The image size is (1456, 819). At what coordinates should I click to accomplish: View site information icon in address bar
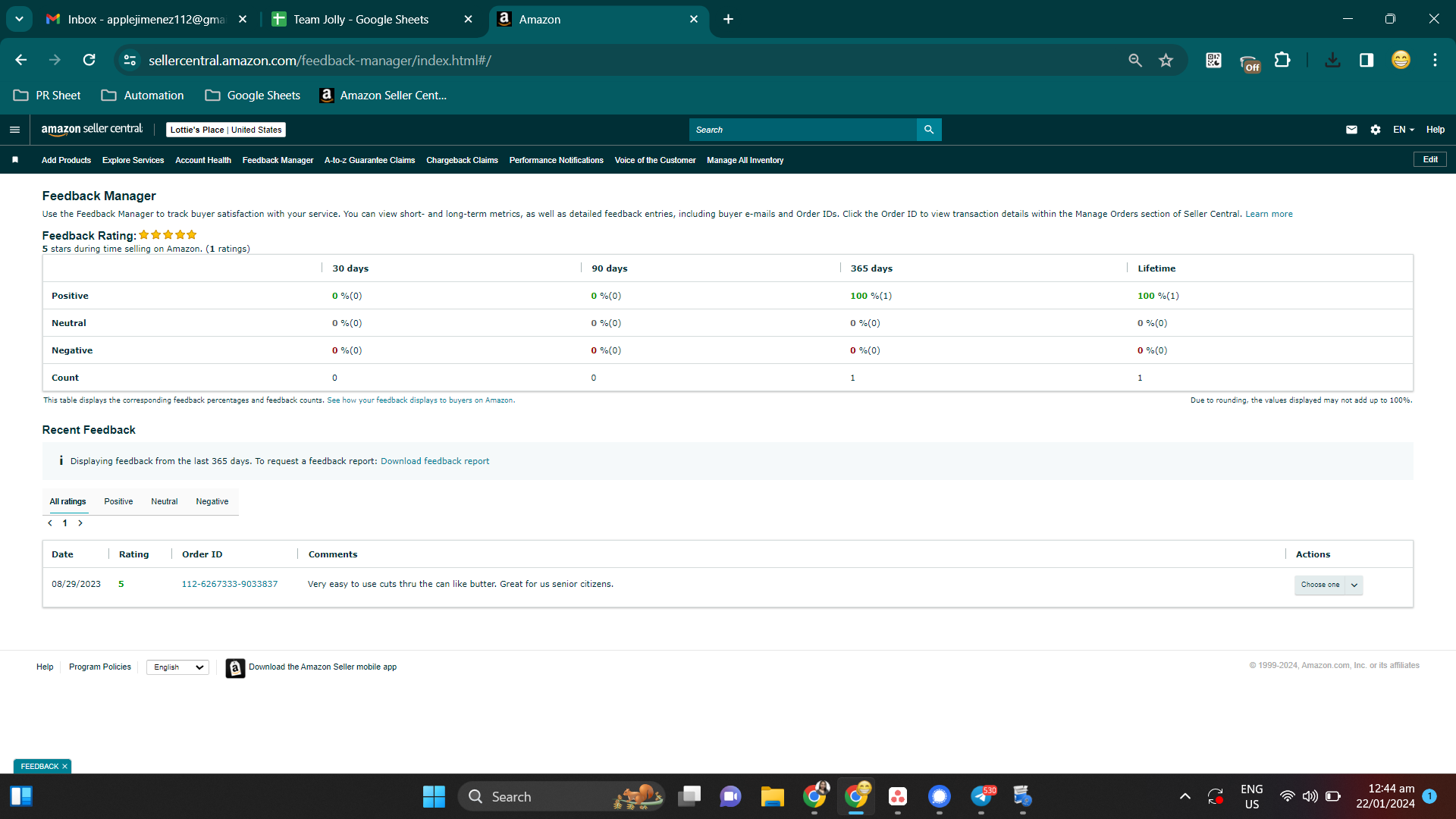tap(130, 60)
